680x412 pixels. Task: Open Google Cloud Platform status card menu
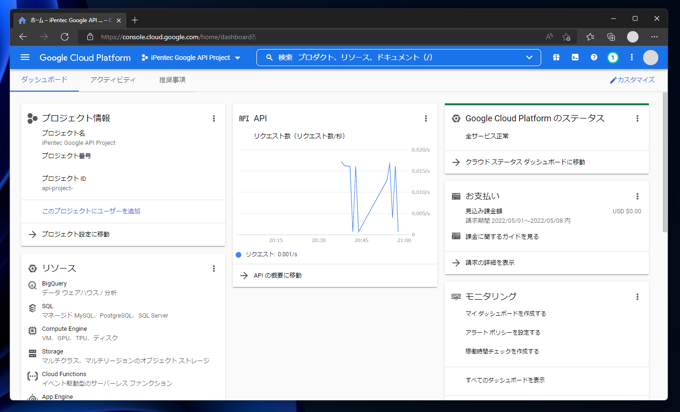click(x=638, y=118)
